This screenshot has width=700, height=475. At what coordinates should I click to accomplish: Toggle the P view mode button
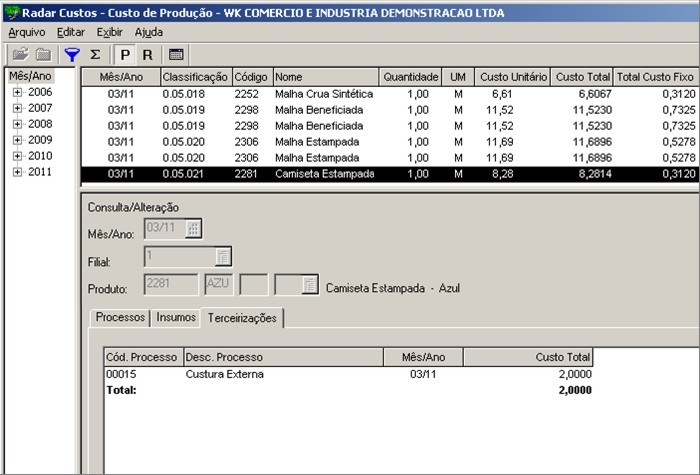pyautogui.click(x=125, y=55)
